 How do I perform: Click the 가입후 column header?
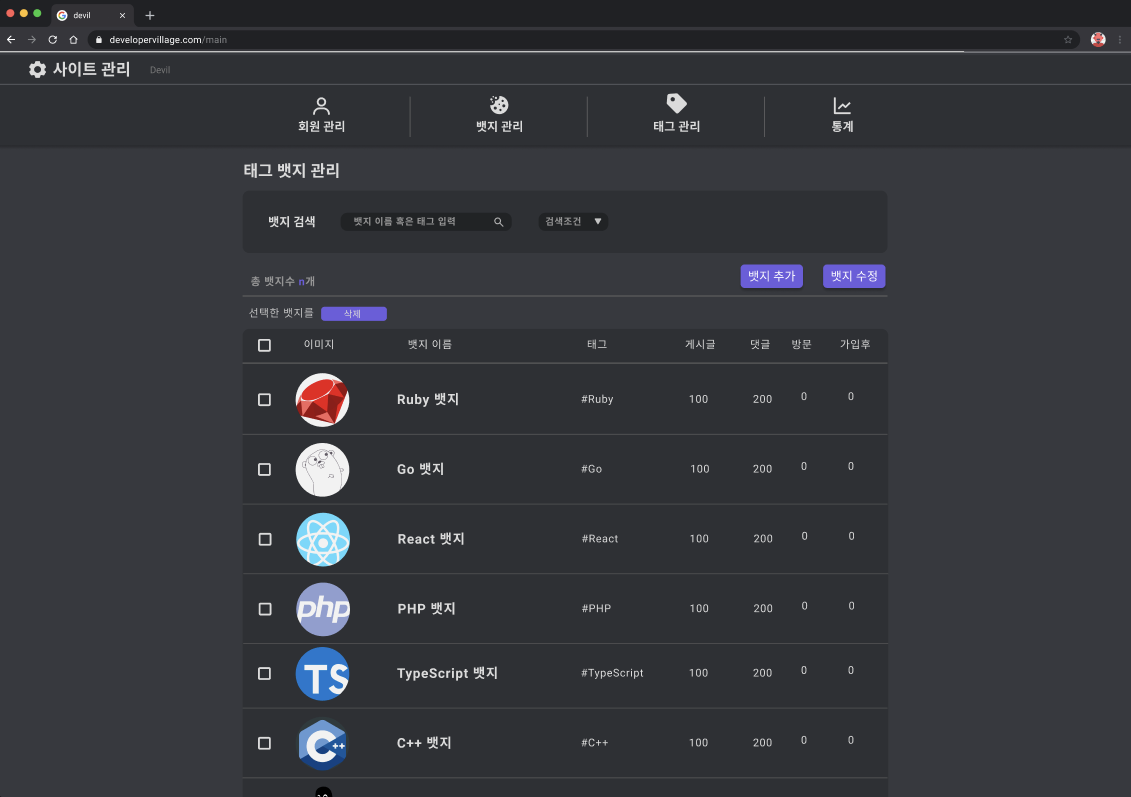click(855, 345)
